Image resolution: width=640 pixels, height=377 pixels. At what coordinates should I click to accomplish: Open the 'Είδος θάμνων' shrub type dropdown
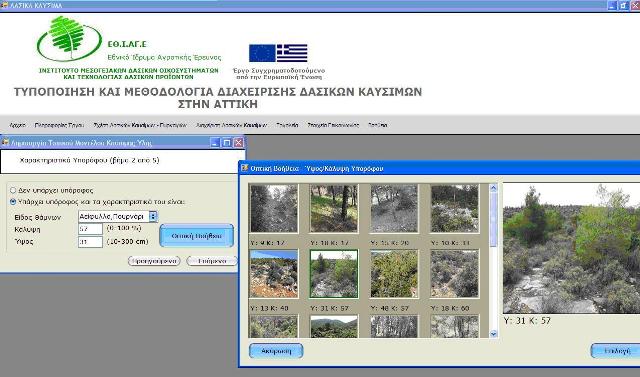[x=153, y=216]
